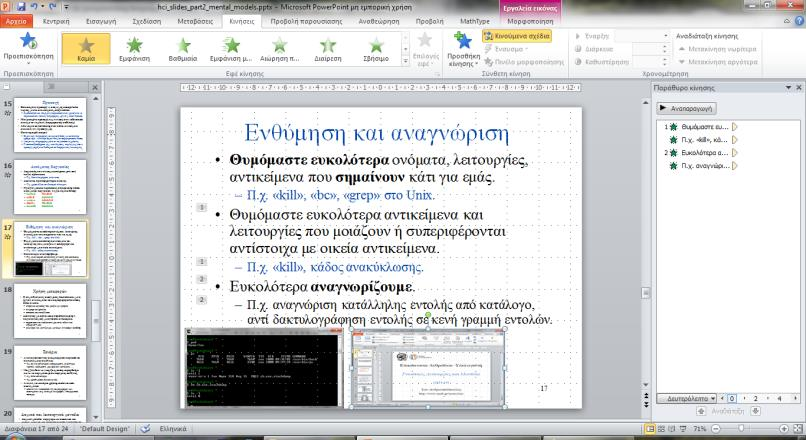Click the Αναπαραγωγή play button in animation pane
This screenshot has width=806, height=440.
tap(686, 108)
